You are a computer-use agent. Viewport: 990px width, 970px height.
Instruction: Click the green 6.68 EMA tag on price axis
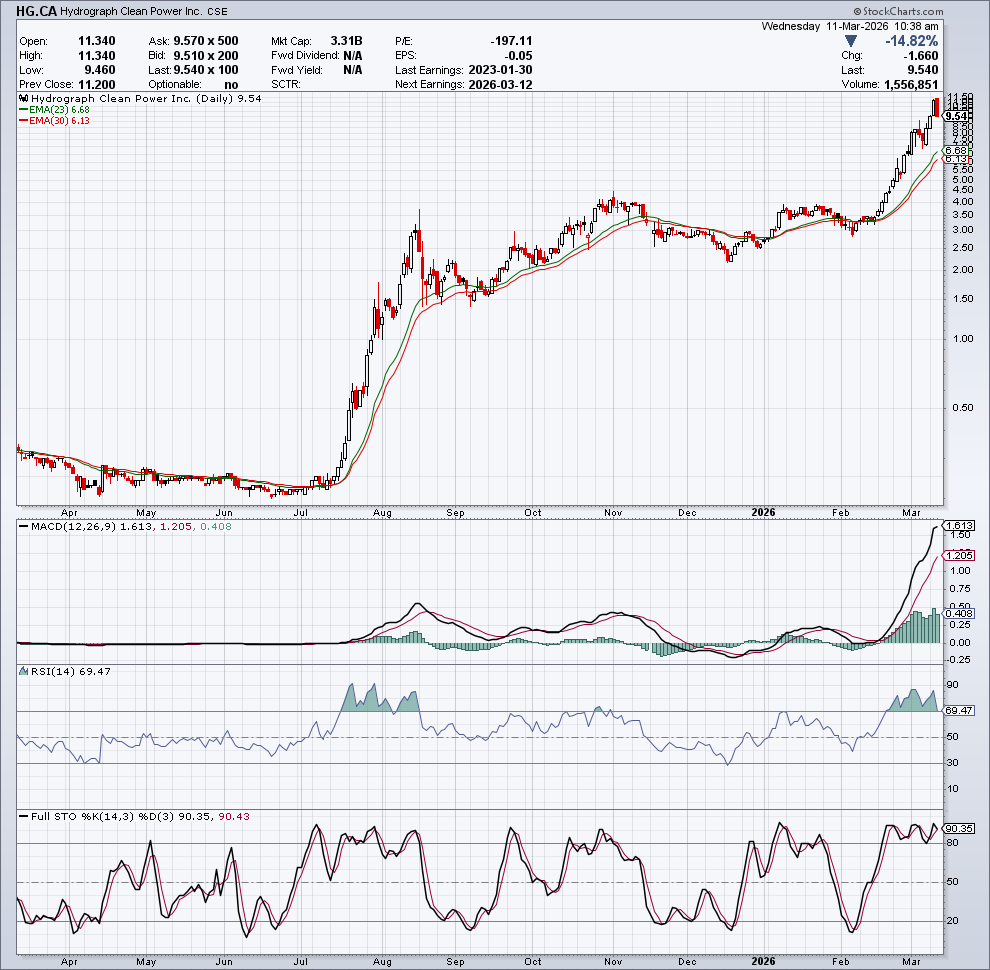click(956, 150)
